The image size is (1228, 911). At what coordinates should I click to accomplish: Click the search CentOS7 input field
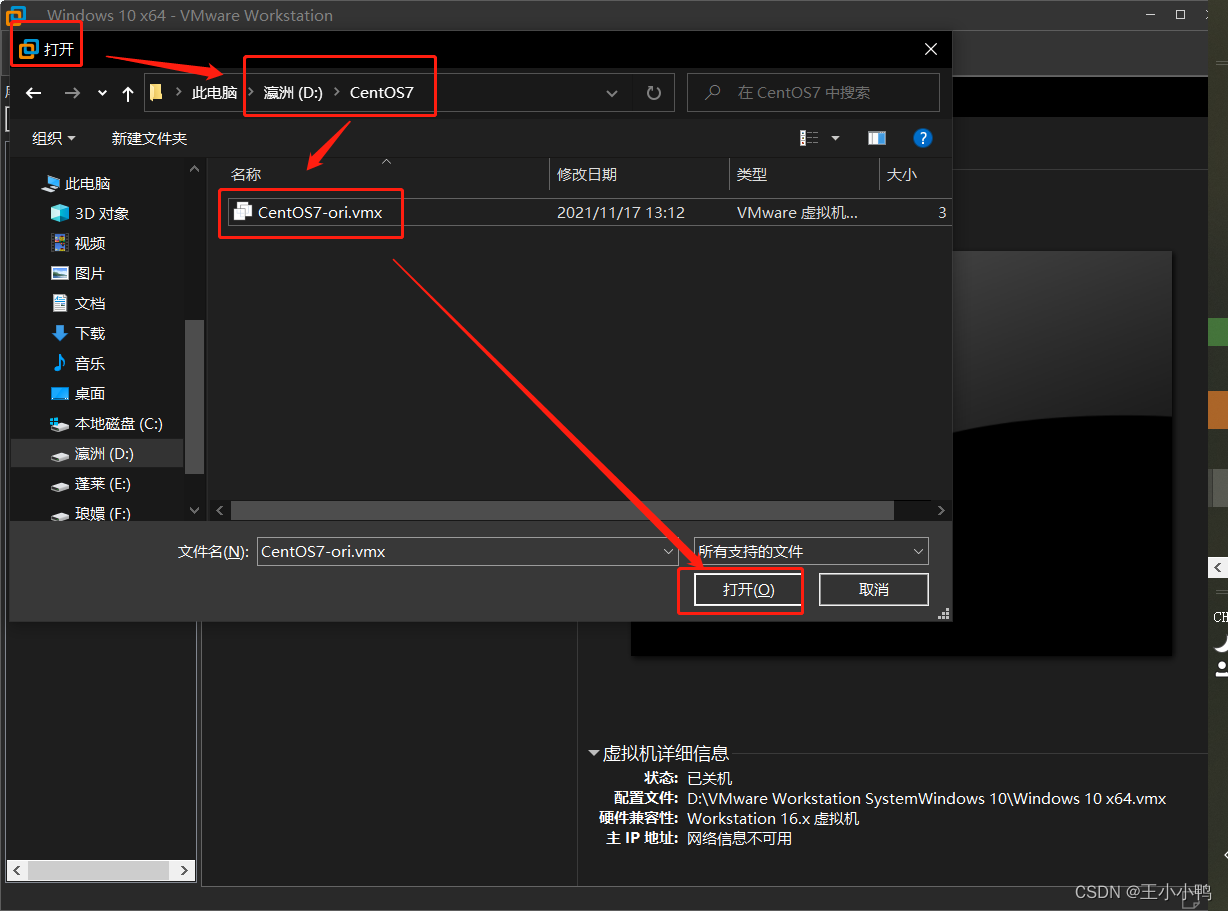pos(814,92)
